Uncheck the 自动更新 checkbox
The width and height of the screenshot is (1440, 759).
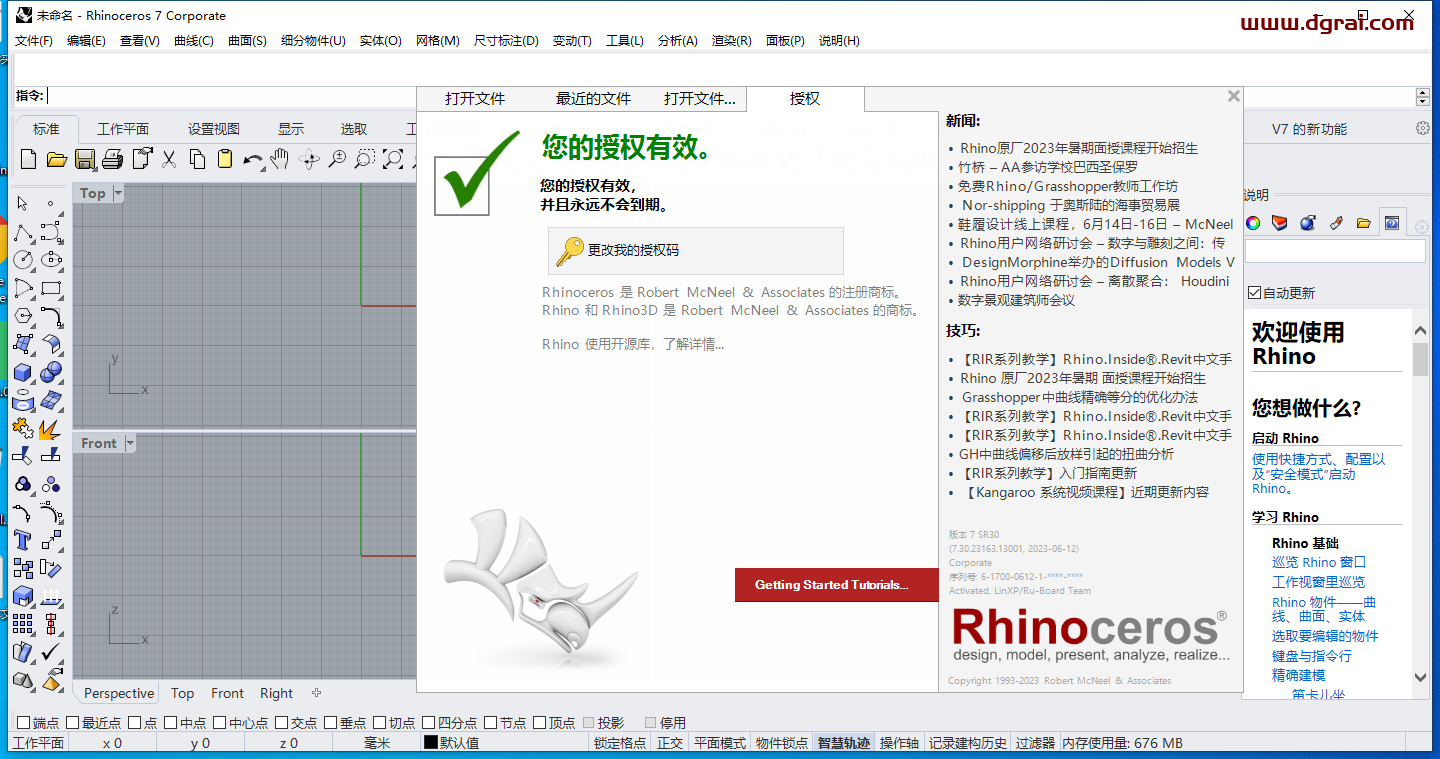tap(1254, 293)
